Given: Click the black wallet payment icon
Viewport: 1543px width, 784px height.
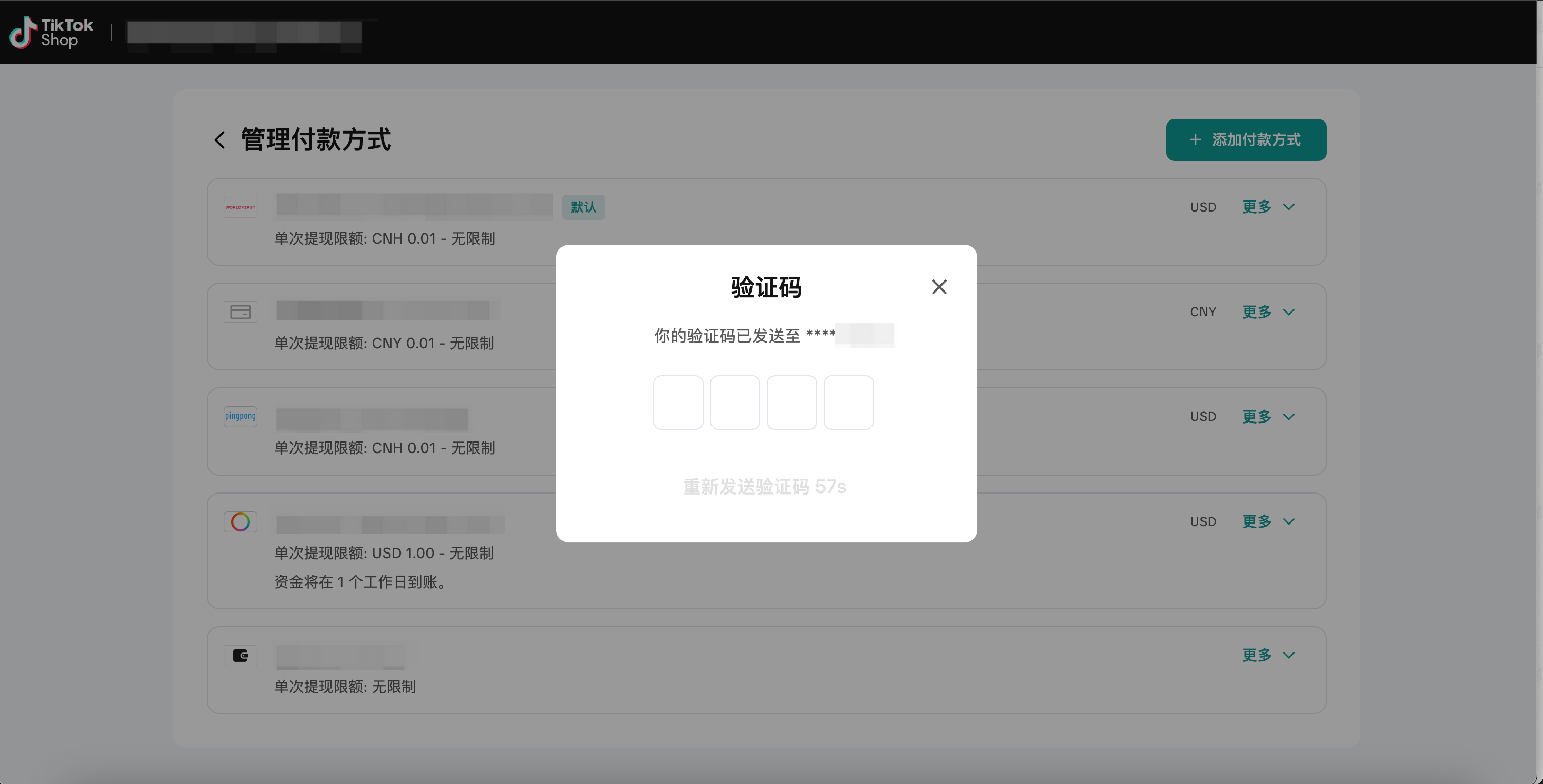Looking at the screenshot, I should [x=240, y=655].
